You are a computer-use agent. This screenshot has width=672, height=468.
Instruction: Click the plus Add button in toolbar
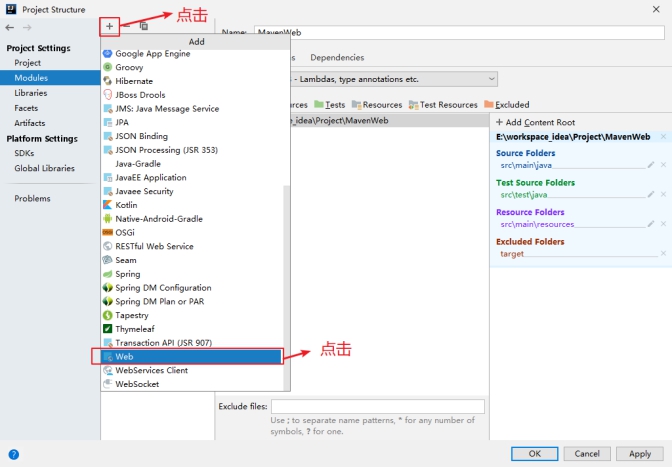[110, 26]
